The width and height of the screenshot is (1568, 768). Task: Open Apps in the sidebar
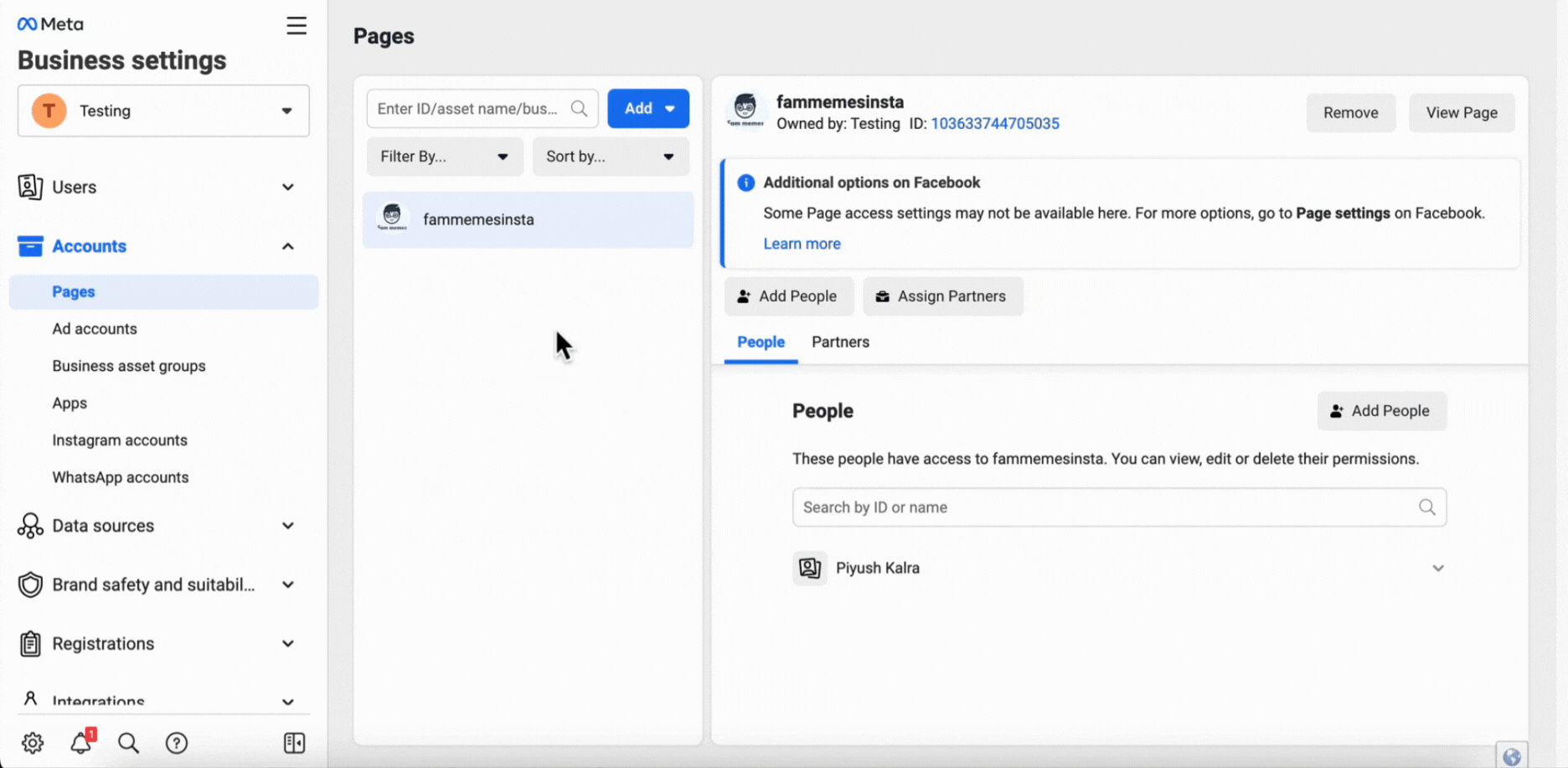(x=70, y=403)
